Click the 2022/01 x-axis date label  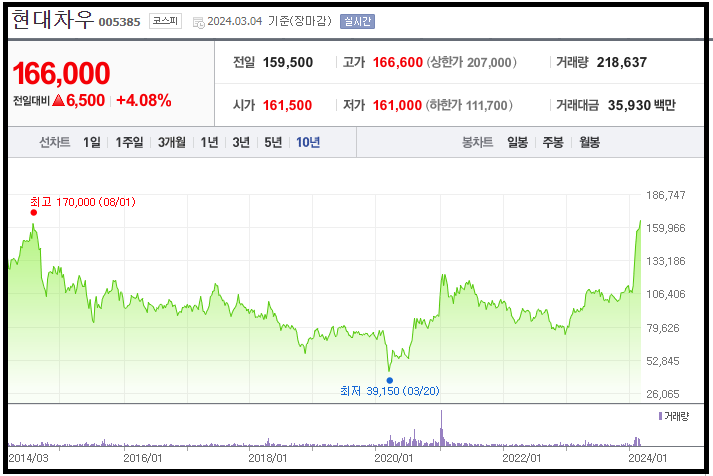pyautogui.click(x=522, y=458)
